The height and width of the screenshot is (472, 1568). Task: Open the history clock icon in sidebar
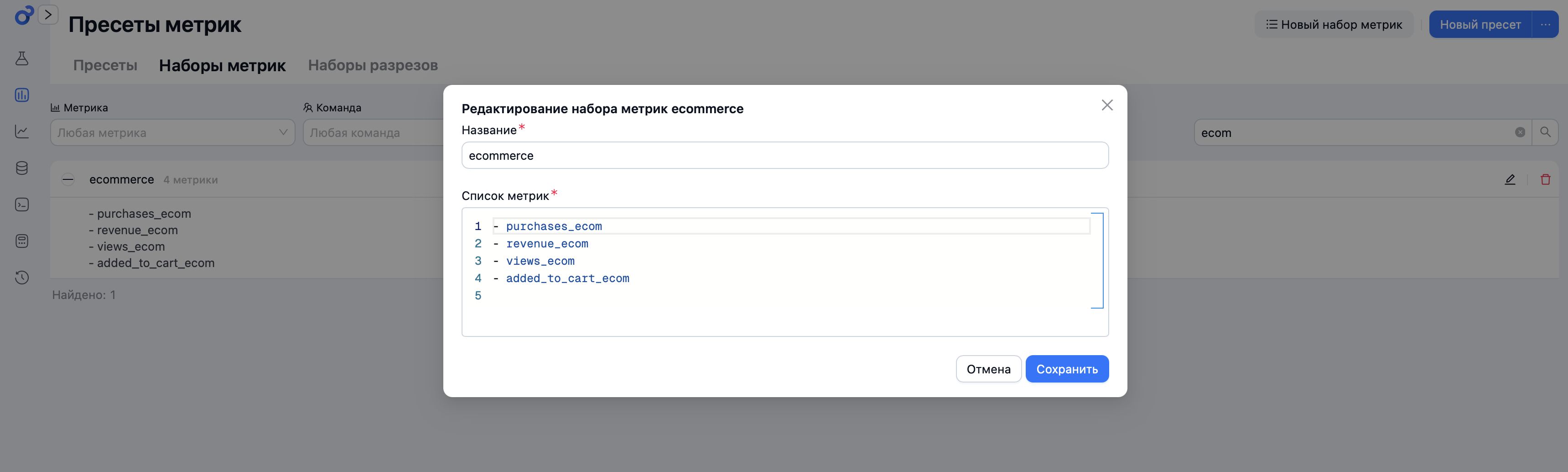pos(22,278)
